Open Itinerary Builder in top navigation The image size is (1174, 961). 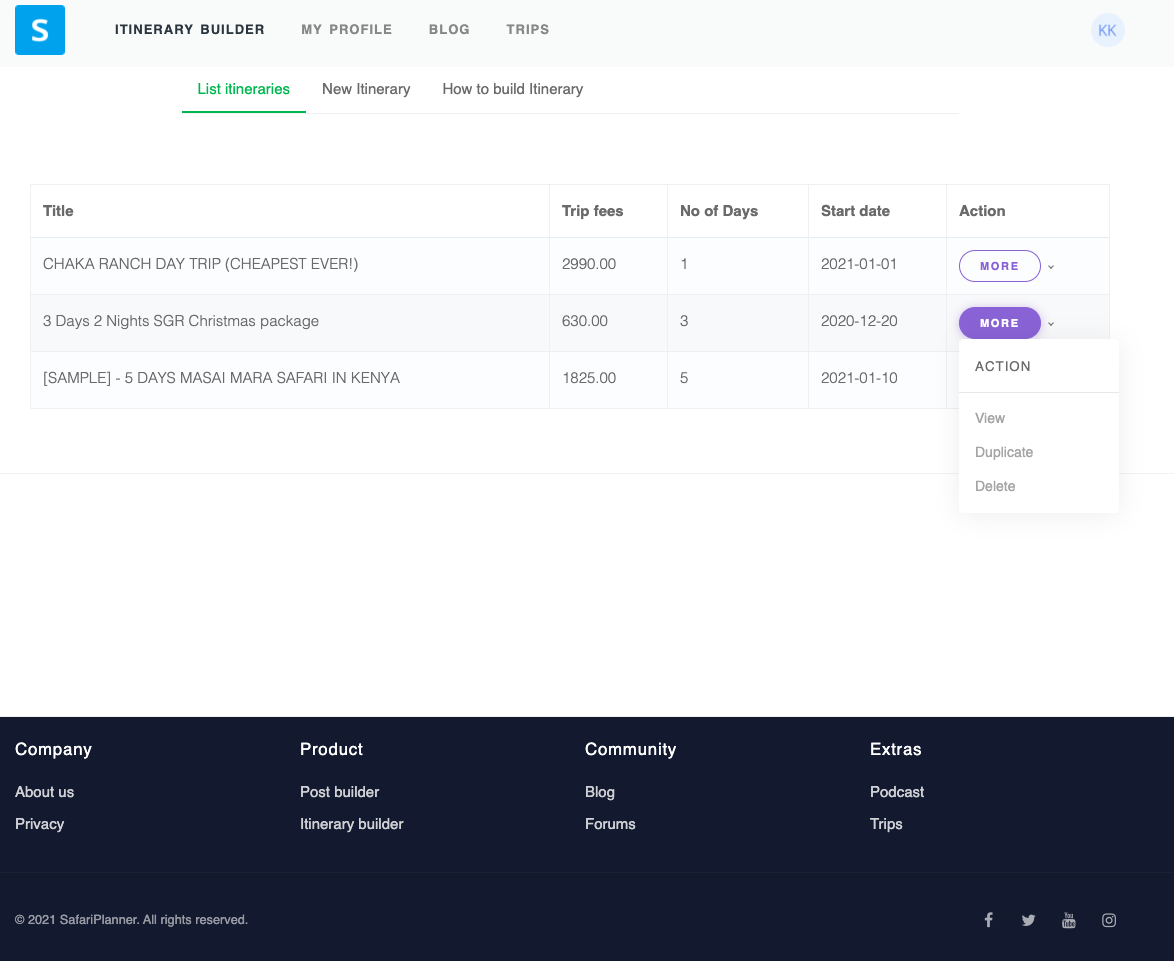point(189,29)
